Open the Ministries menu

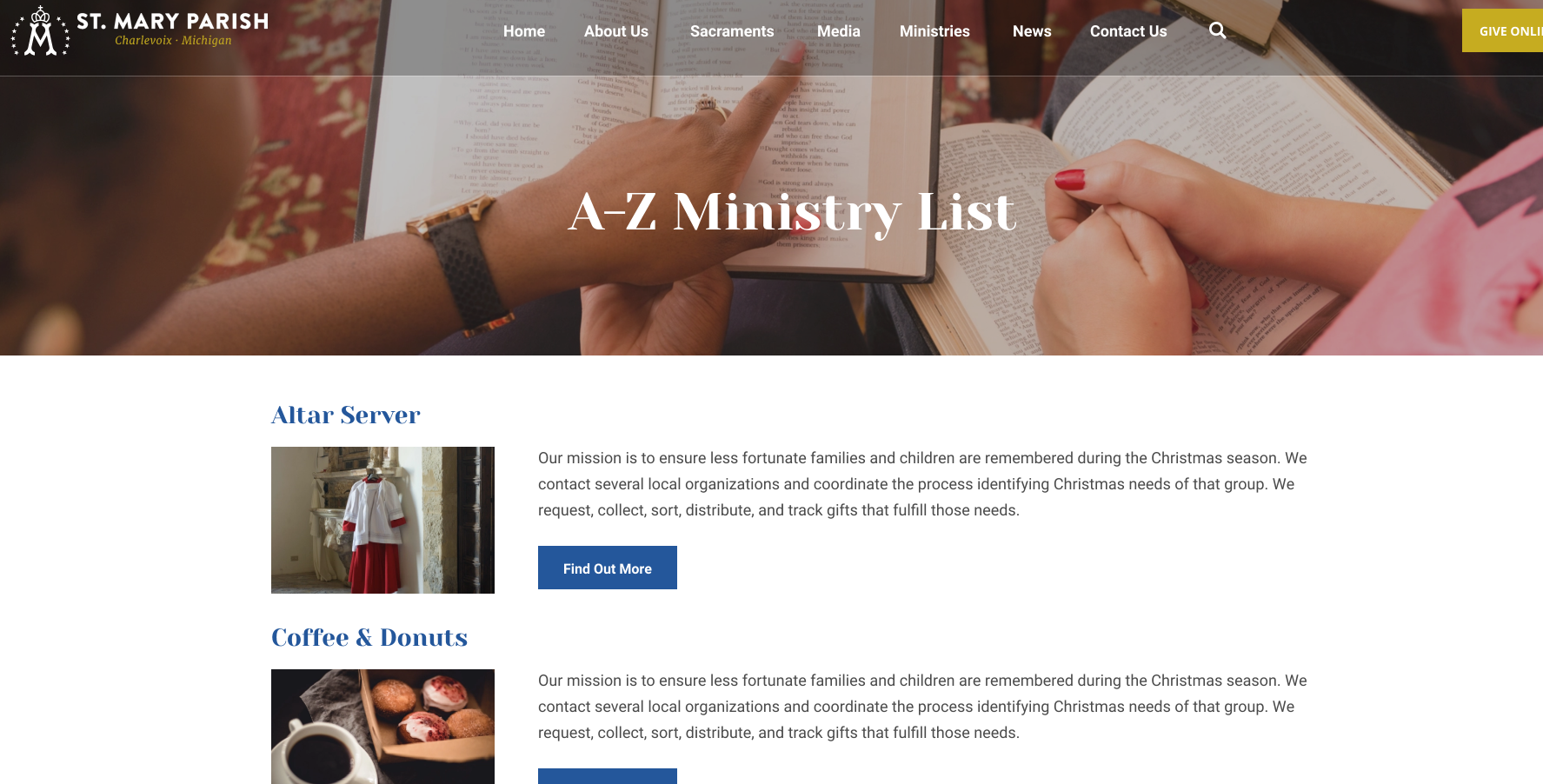pyautogui.click(x=934, y=31)
